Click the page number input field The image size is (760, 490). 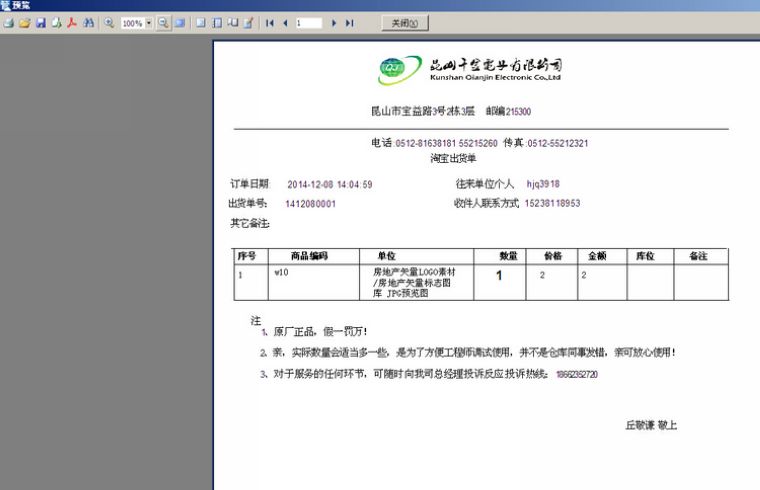click(309, 23)
